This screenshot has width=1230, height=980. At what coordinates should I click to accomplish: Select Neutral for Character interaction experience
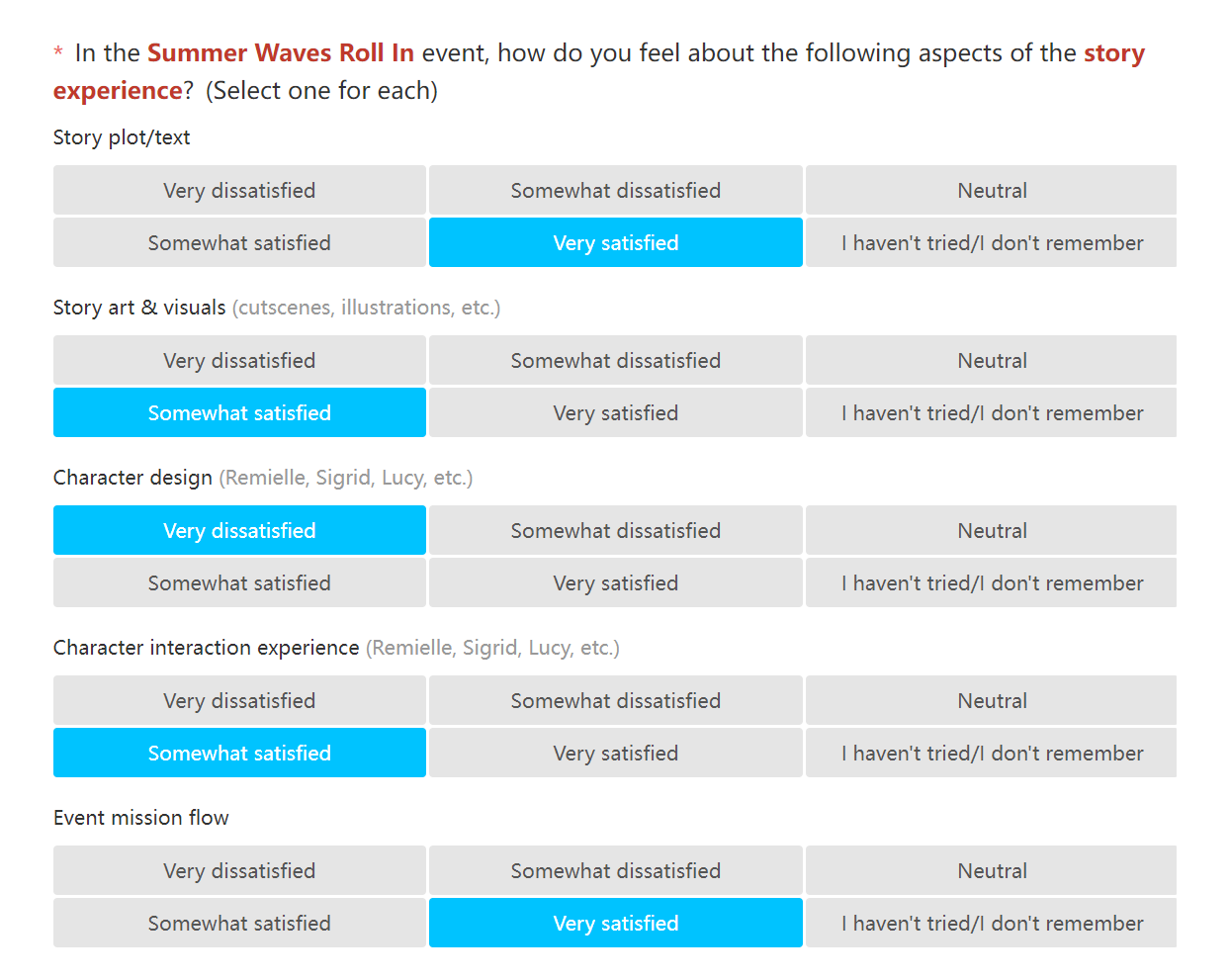992,700
